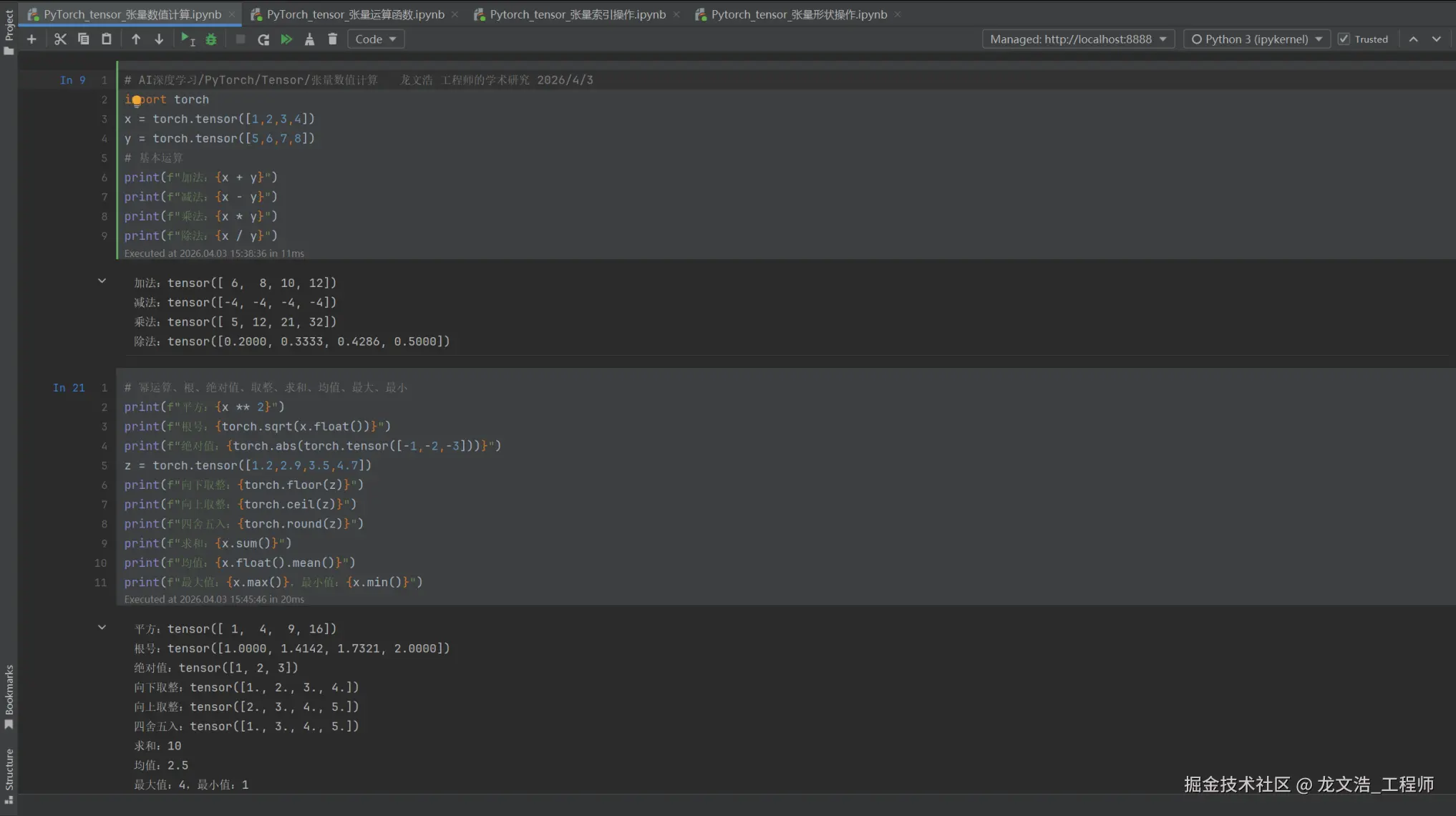Screen dimensions: 1456x816
Task: Open the Managed localhost:8888 server dropdown
Action: point(1078,39)
